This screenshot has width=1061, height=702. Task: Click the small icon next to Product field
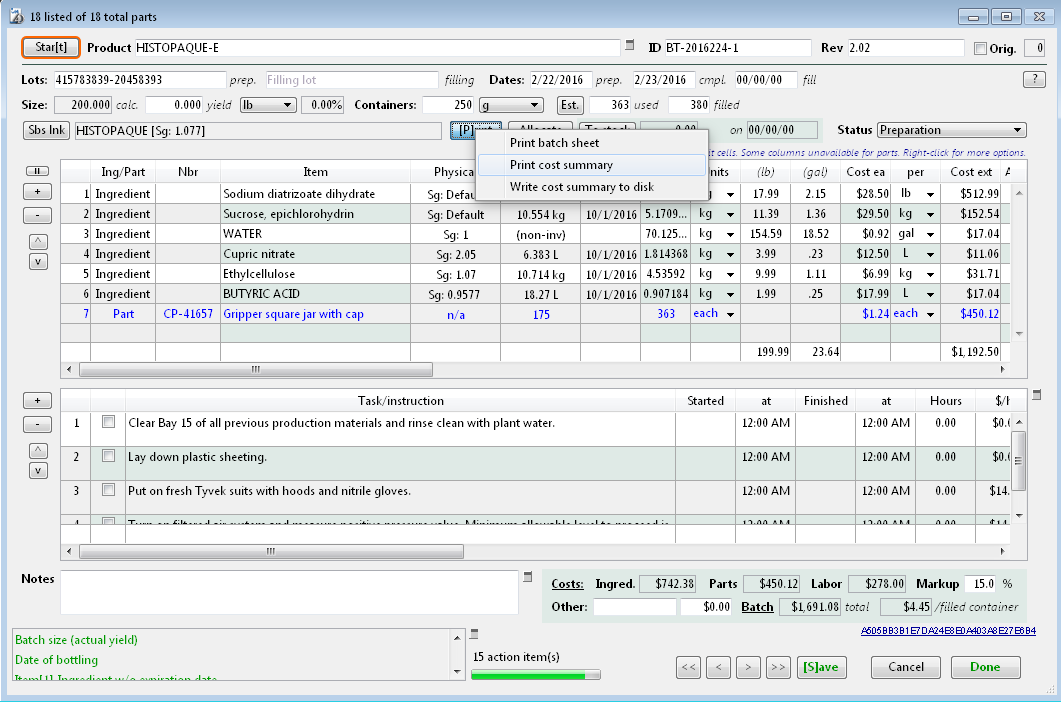tap(629, 45)
